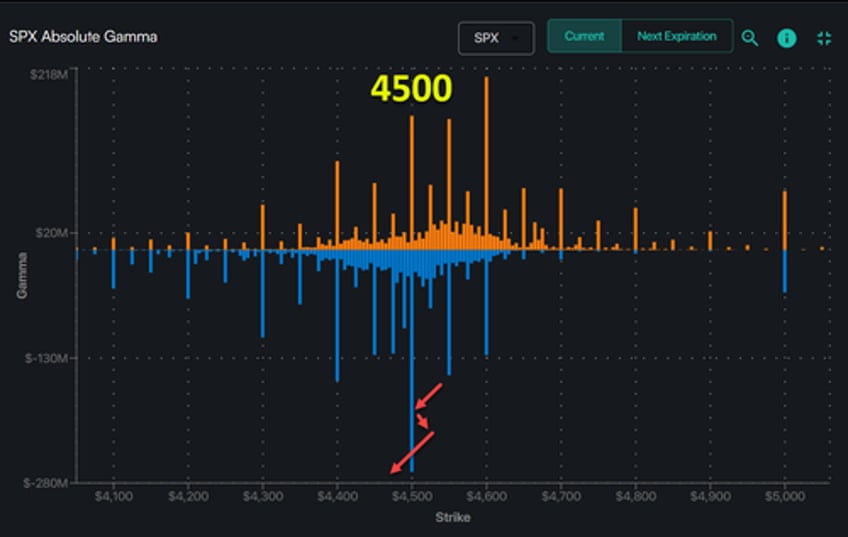
Task: Click the blue bar at 4300 strike
Action: coord(263,294)
